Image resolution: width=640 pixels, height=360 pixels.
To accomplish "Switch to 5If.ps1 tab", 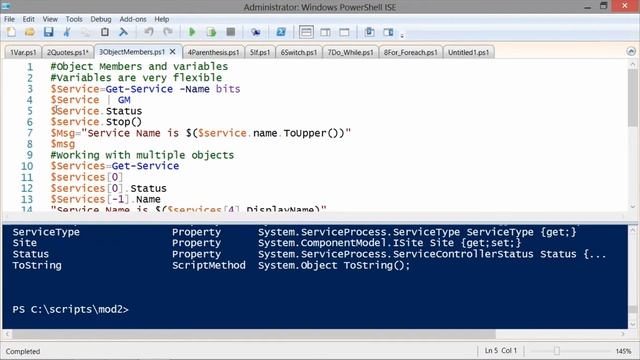I will point(260,52).
